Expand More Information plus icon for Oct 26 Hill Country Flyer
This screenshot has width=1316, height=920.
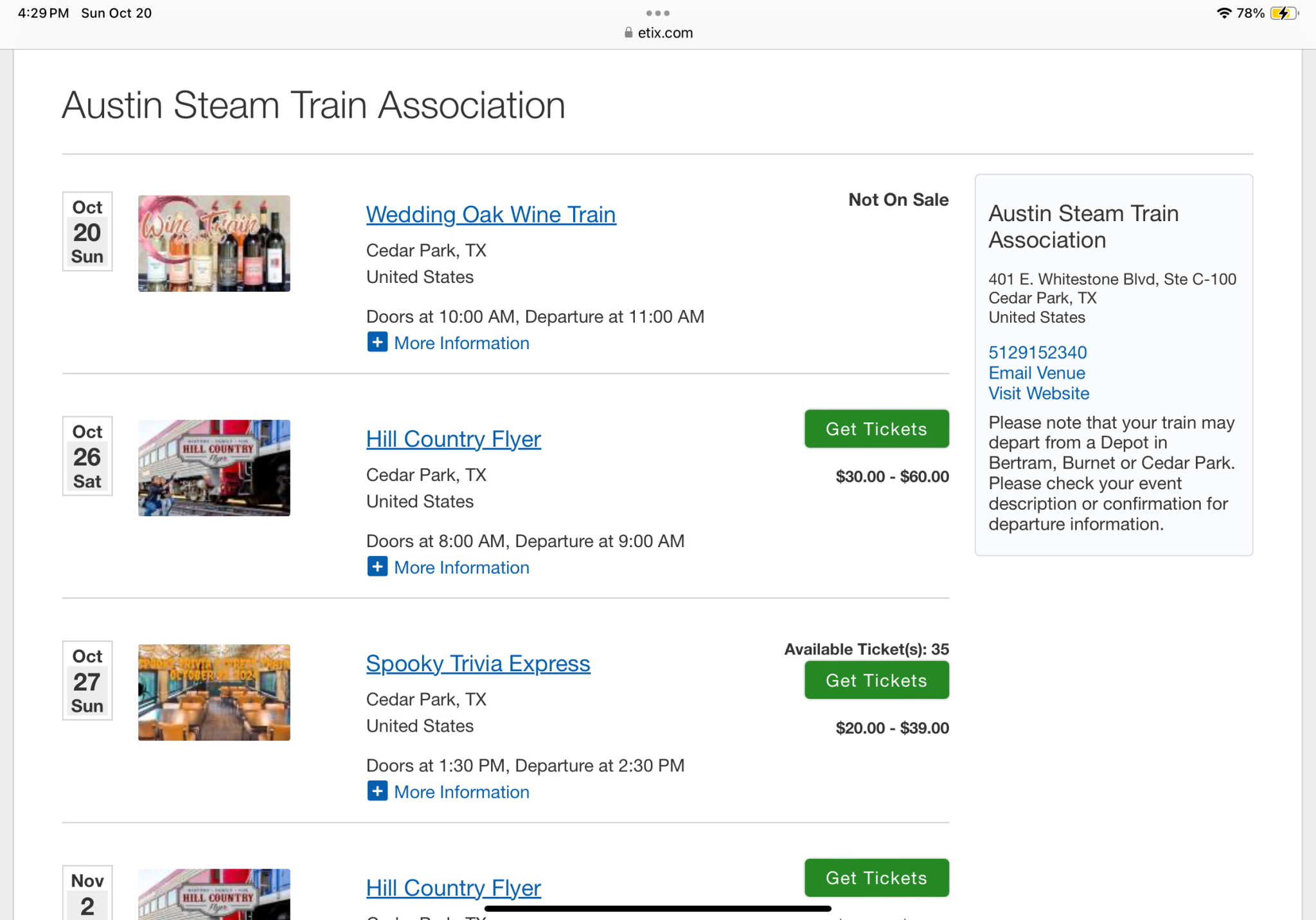coord(377,566)
